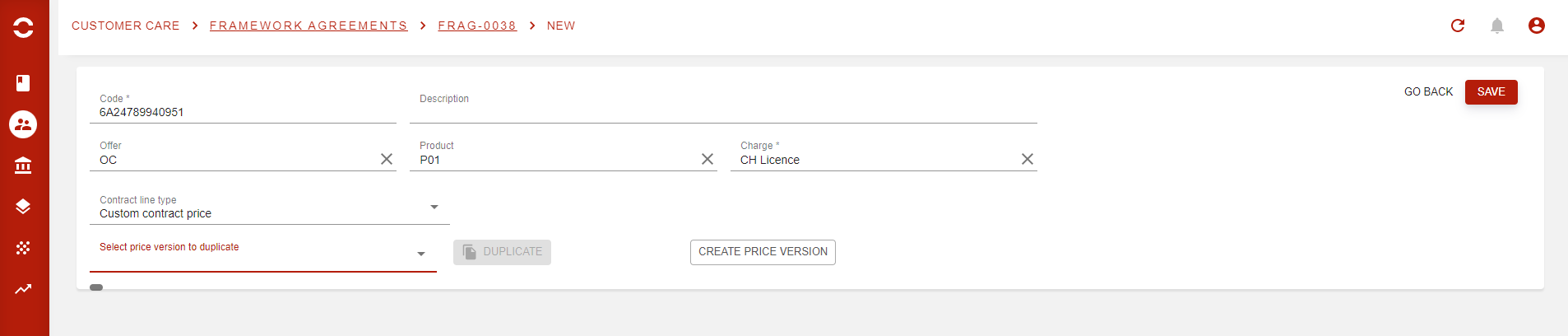
Task: Click the app logo in sidebar
Action: click(23, 27)
